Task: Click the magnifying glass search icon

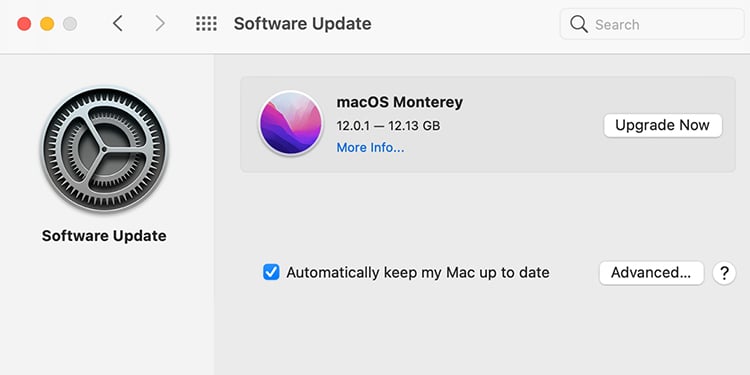Action: pos(579,24)
